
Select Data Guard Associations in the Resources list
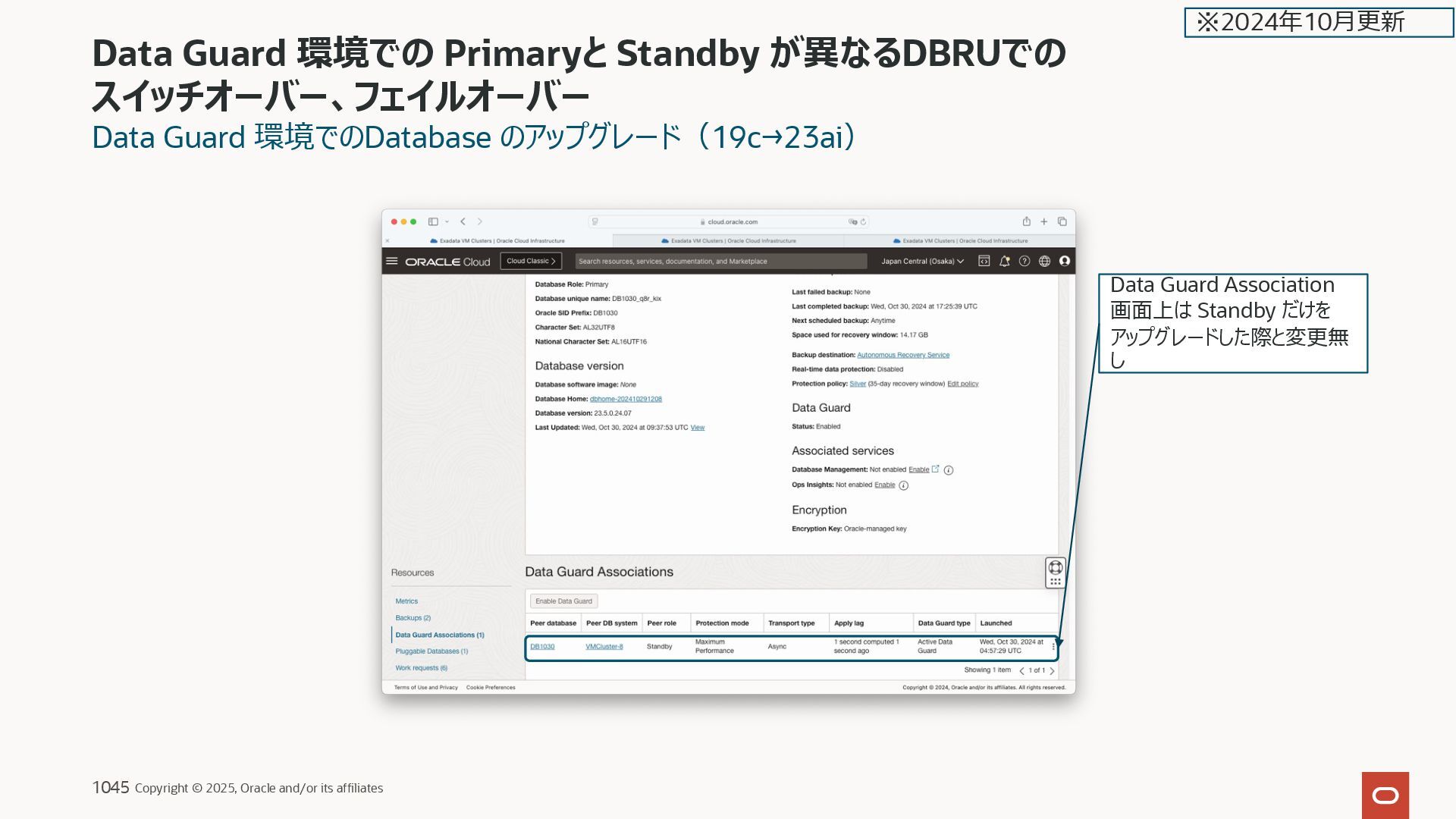pyautogui.click(x=439, y=635)
